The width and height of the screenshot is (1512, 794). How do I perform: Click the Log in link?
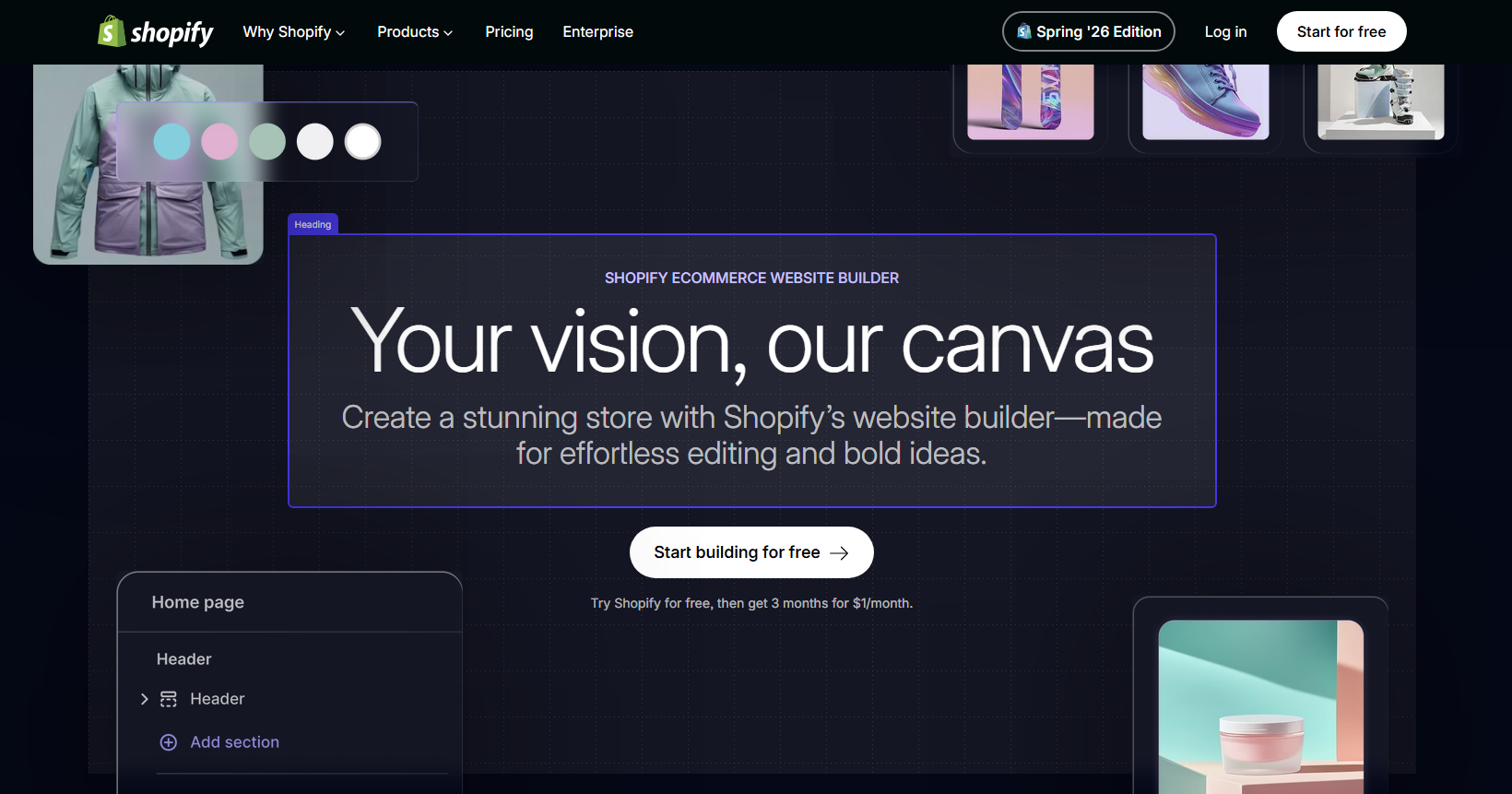(1225, 31)
